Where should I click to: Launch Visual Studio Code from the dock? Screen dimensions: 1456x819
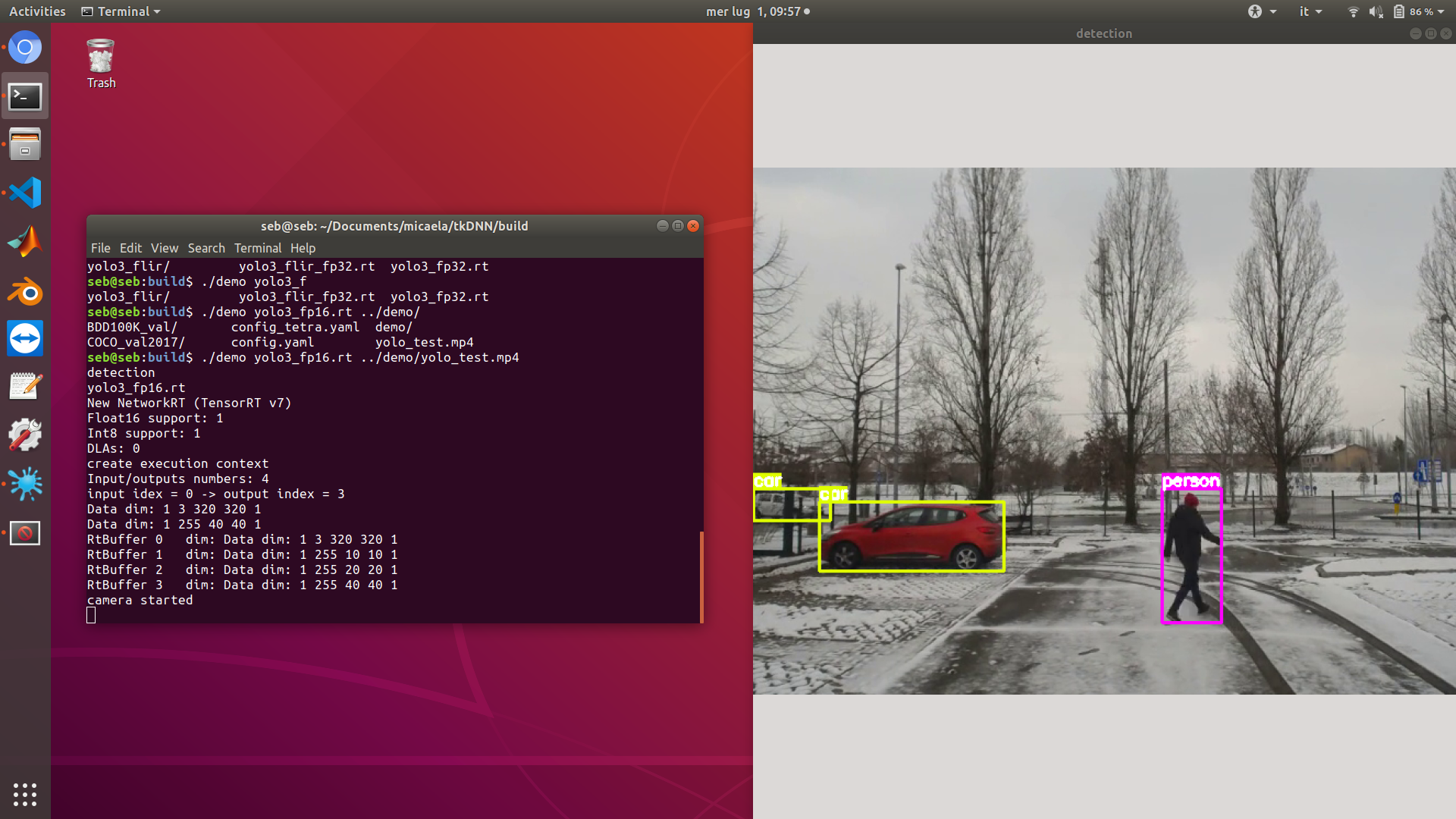25,193
